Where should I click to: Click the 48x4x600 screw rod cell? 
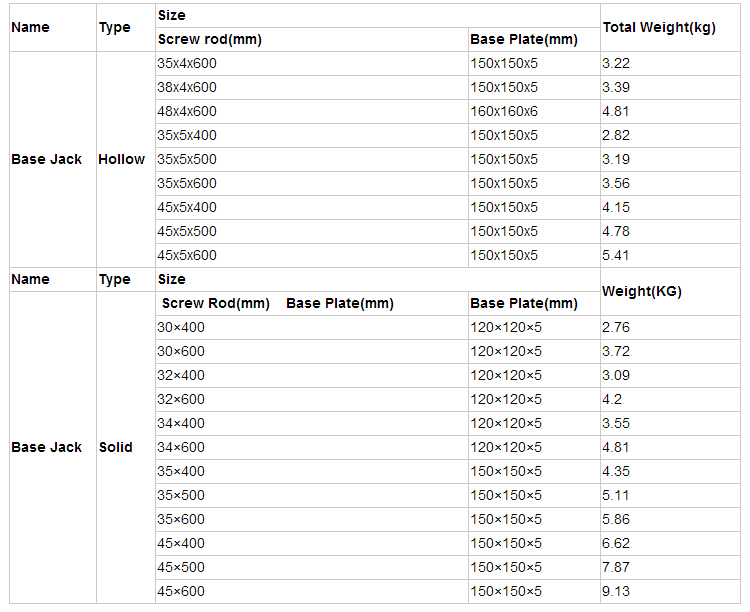pyautogui.click(x=187, y=111)
